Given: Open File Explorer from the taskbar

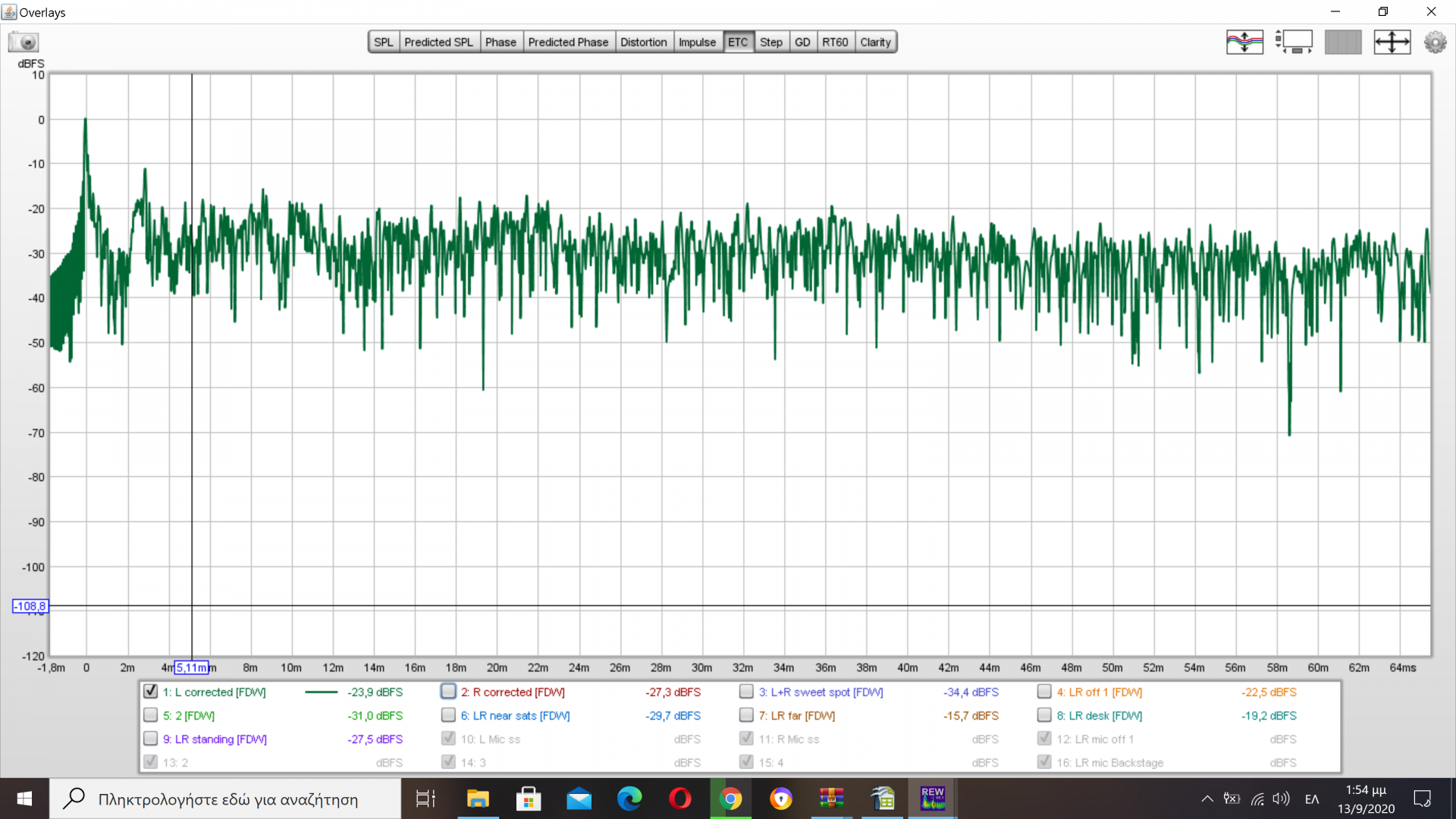Looking at the screenshot, I should 478,799.
